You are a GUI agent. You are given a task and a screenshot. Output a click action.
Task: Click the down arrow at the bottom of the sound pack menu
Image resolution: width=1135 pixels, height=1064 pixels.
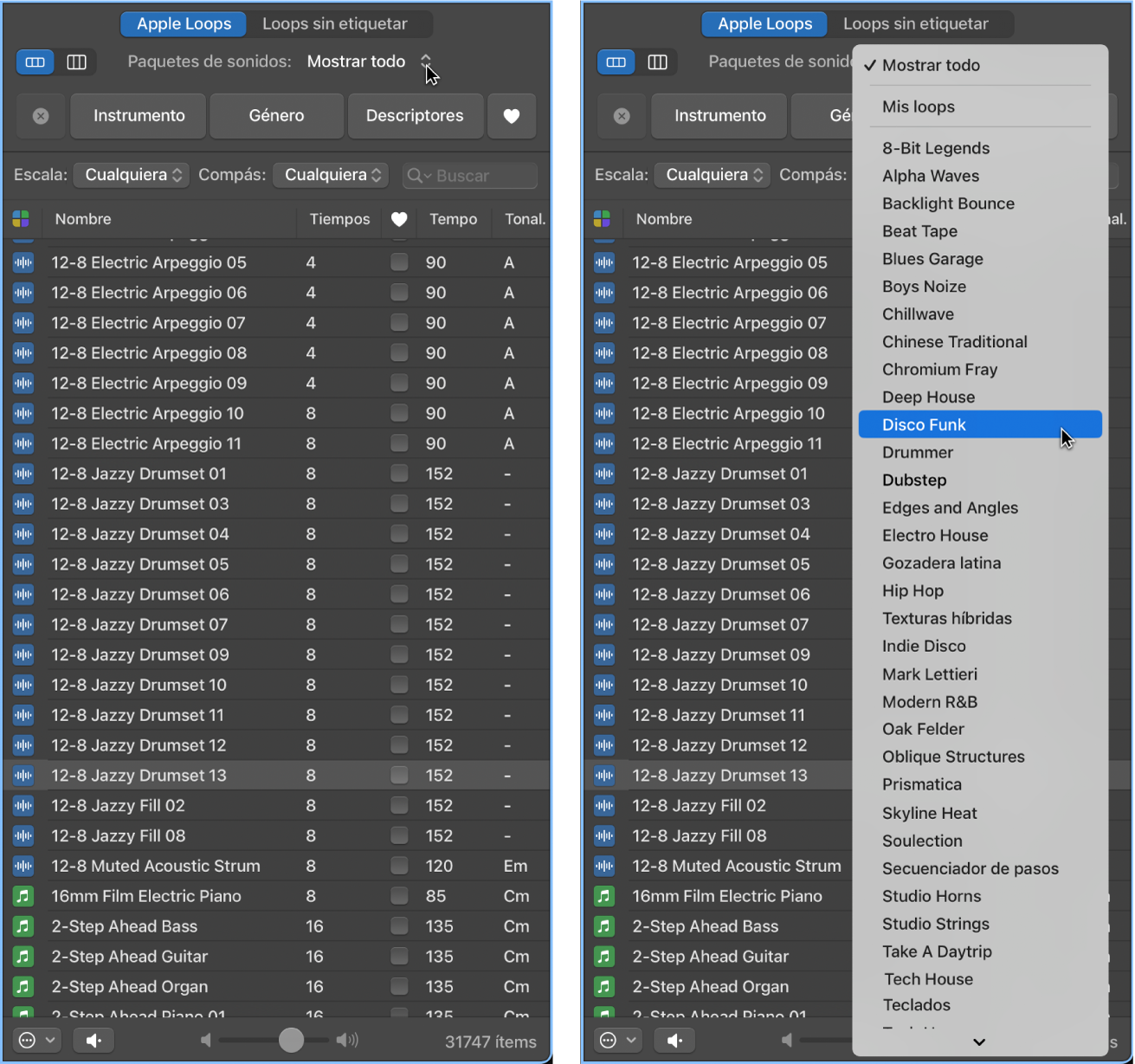(x=979, y=1042)
